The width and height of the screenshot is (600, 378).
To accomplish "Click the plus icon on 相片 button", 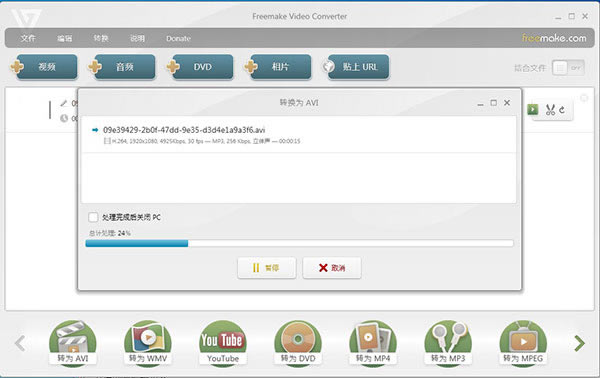I will (x=251, y=67).
